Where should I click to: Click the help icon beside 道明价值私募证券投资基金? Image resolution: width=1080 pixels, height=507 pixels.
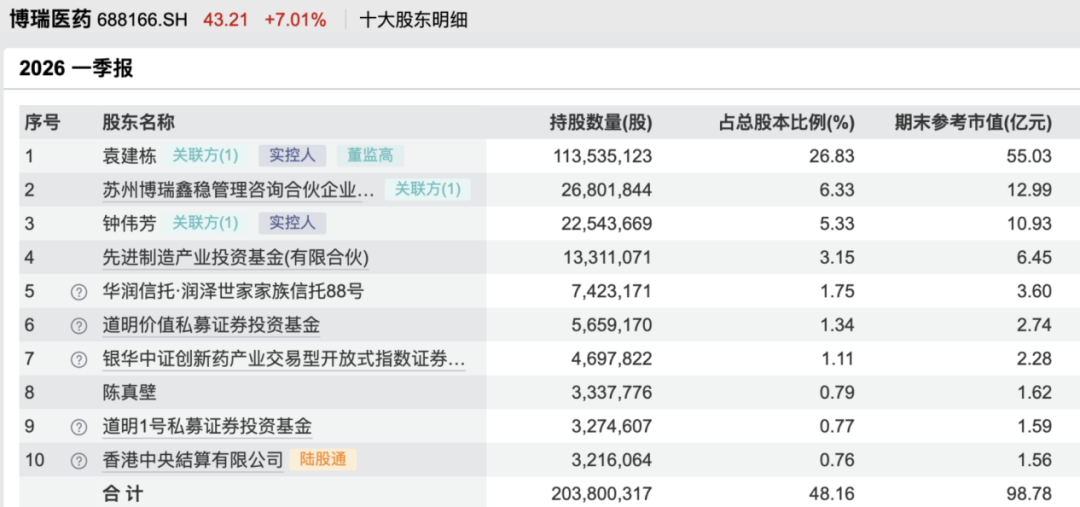point(79,325)
